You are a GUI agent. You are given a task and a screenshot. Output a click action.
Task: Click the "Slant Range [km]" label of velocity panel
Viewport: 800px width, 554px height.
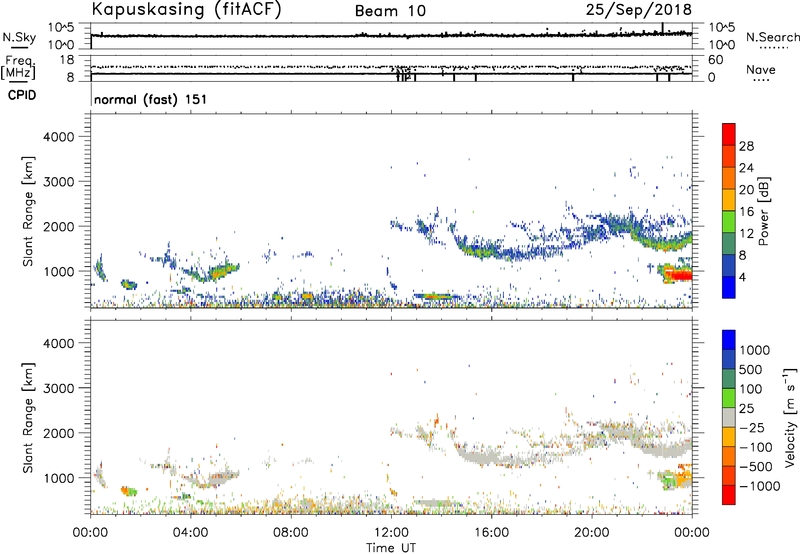28,418
